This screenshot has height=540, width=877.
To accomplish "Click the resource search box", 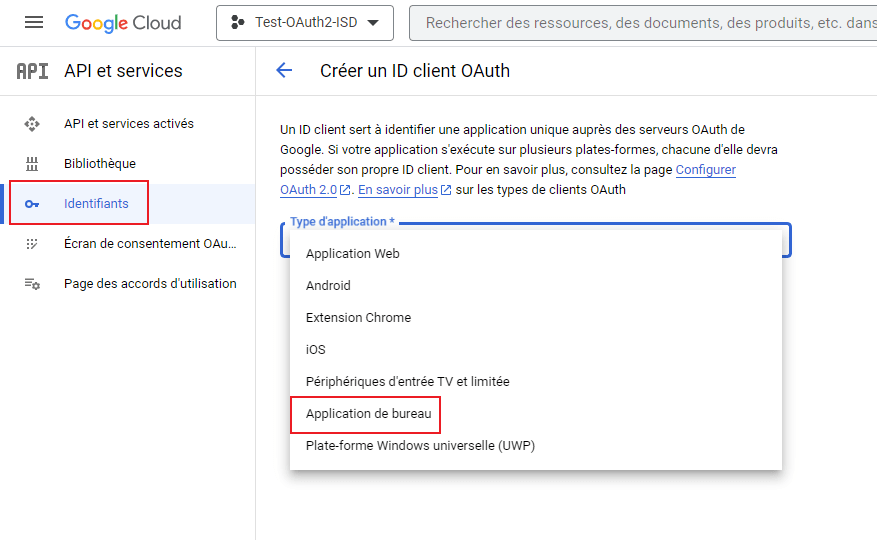I will (x=640, y=22).
